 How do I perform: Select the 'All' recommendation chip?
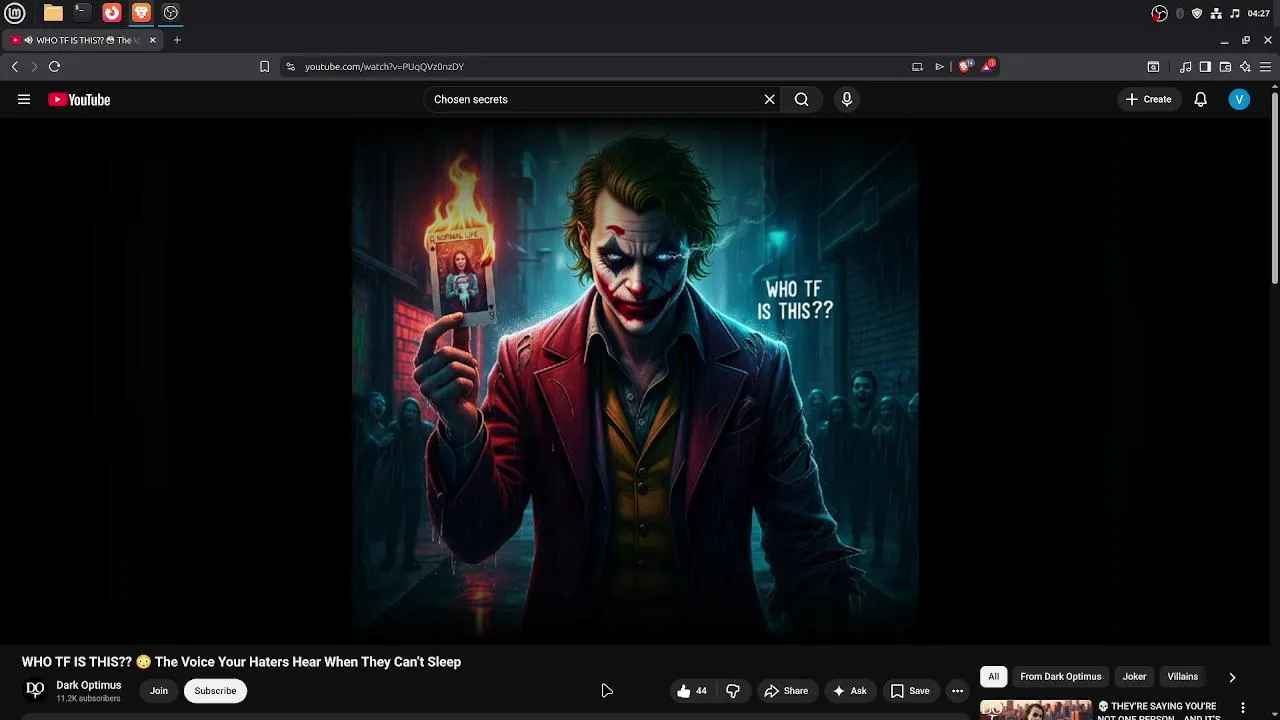tap(993, 676)
